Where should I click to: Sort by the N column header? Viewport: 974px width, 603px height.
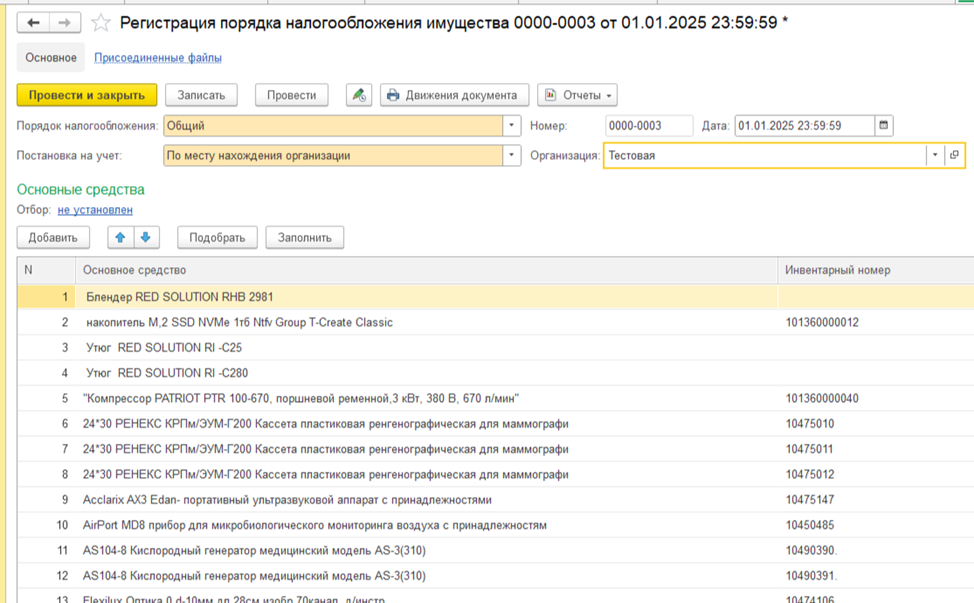pyautogui.click(x=47, y=270)
